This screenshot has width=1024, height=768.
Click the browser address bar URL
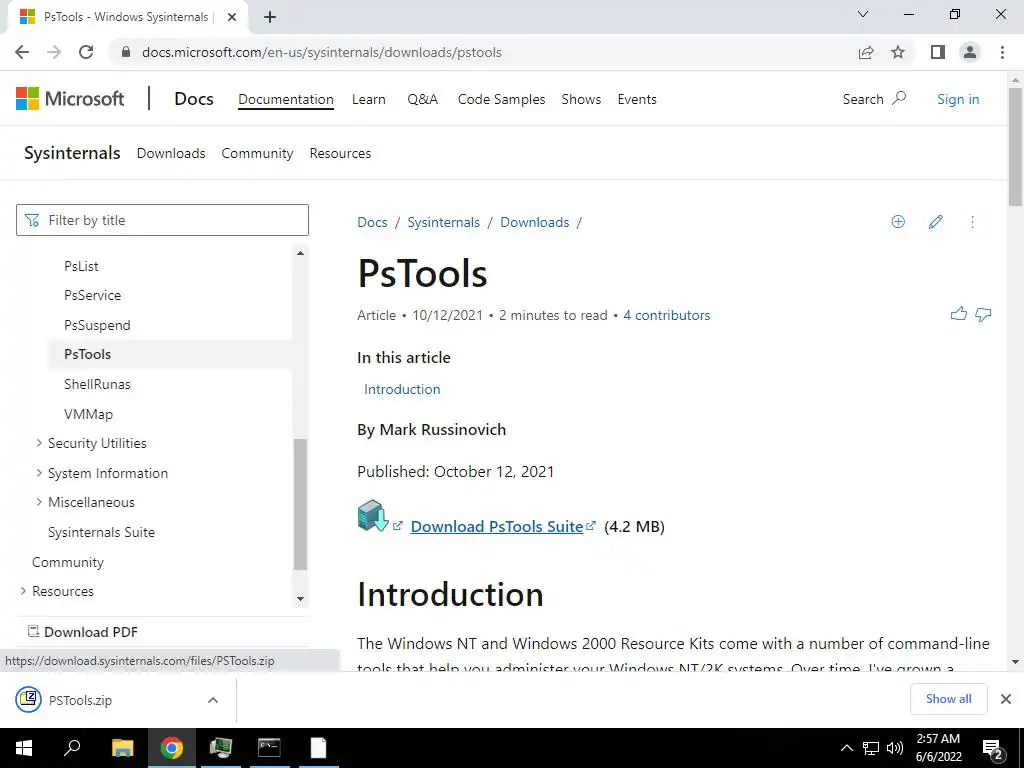tap(321, 52)
